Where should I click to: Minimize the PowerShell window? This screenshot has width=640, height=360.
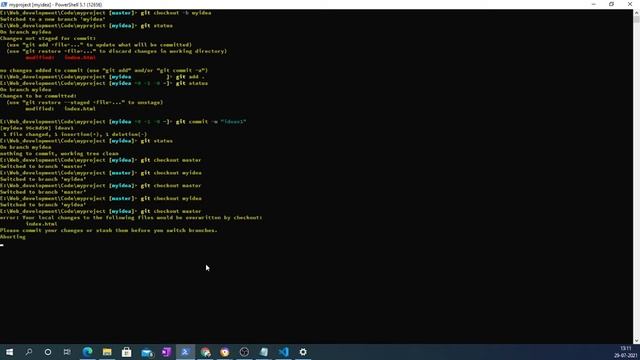[x=593, y=4]
